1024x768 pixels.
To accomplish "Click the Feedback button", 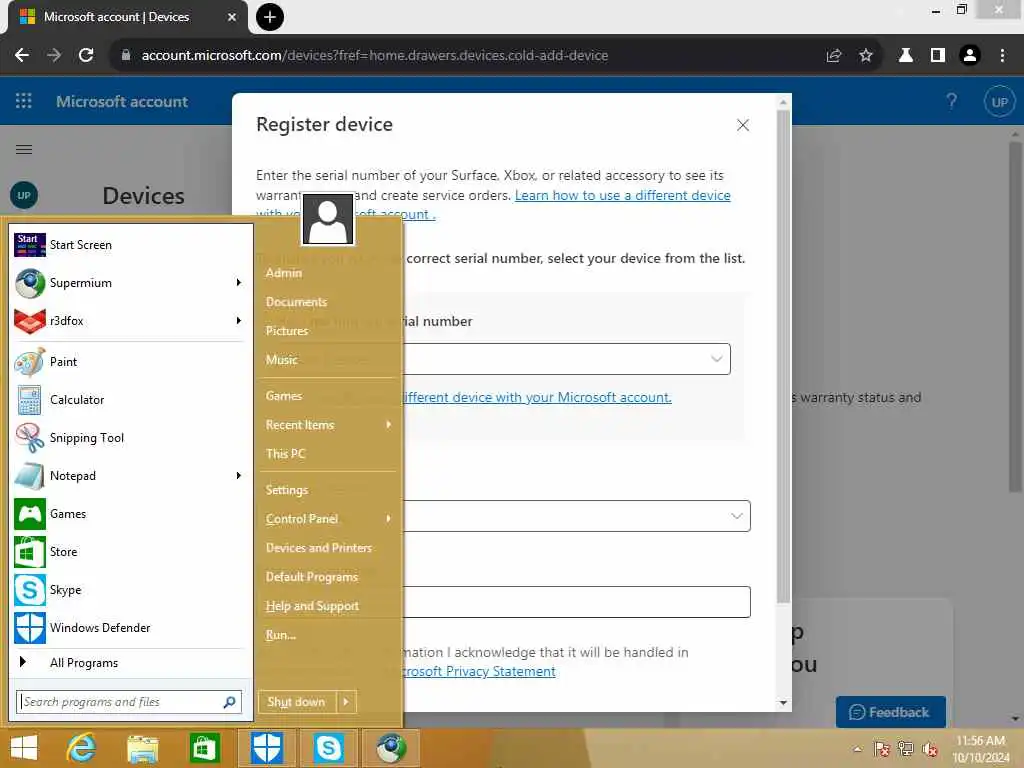I will [x=890, y=712].
